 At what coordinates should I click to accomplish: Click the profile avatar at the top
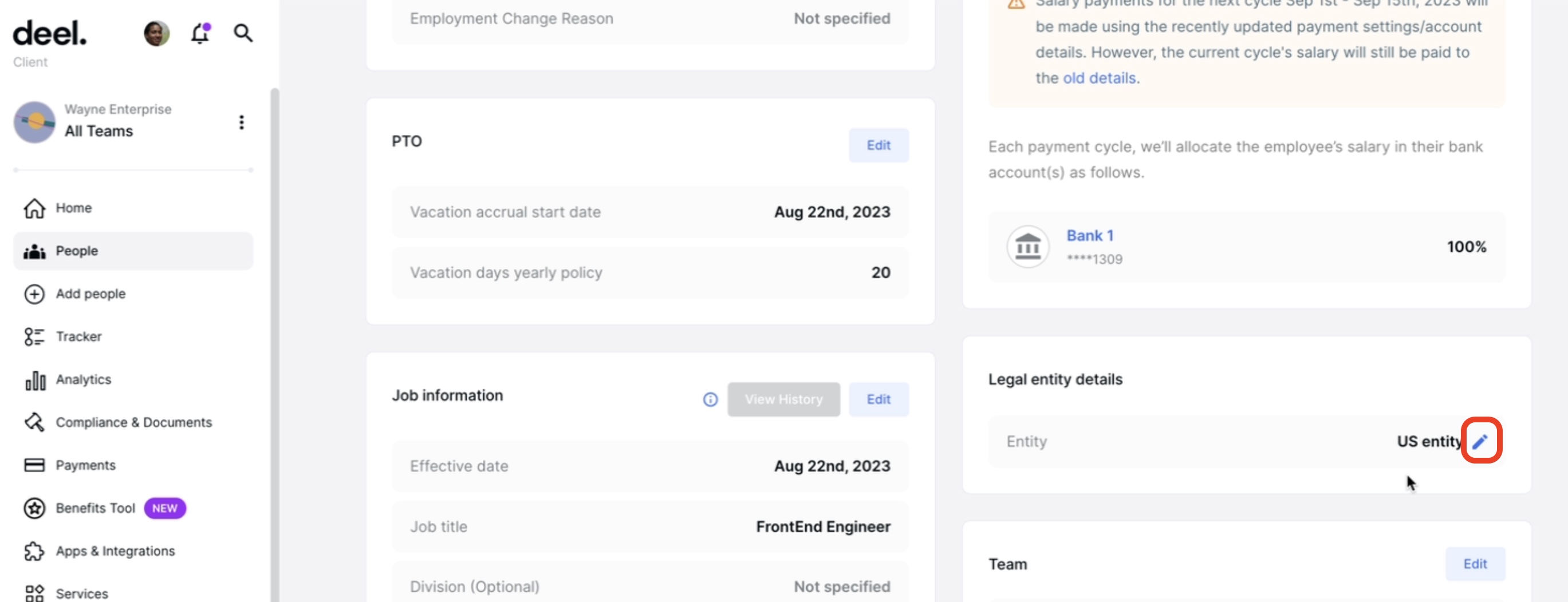tap(156, 33)
